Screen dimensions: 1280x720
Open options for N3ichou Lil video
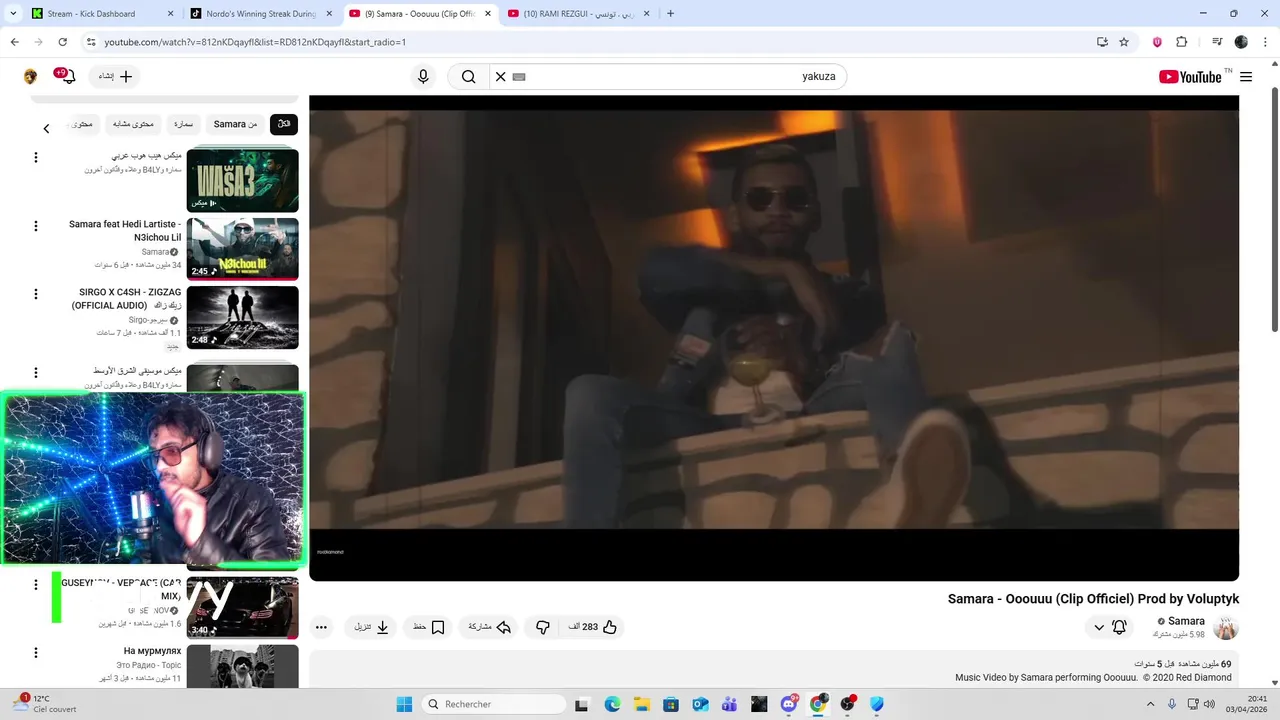coord(36,226)
